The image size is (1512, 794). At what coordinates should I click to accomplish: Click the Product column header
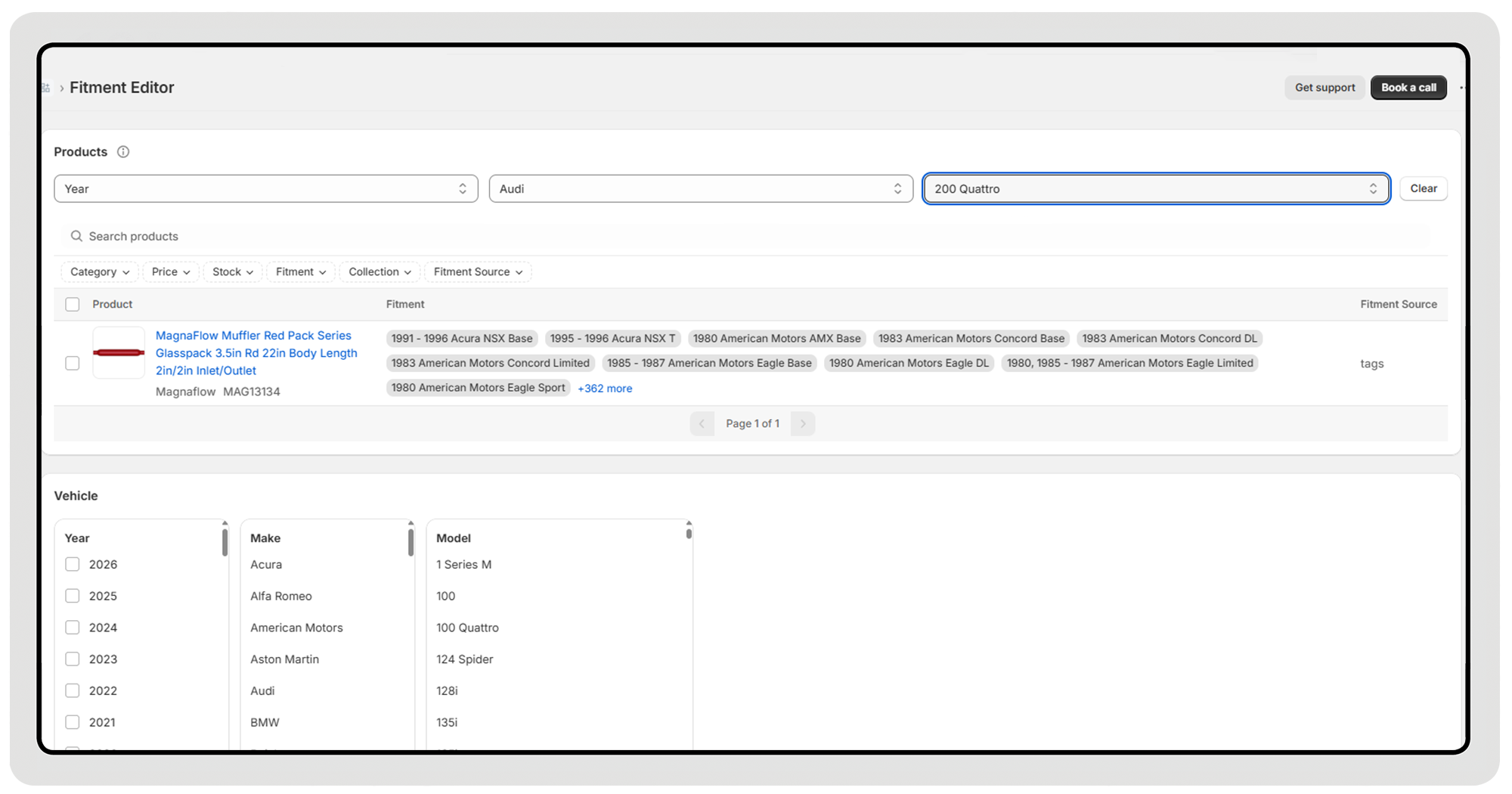113,304
